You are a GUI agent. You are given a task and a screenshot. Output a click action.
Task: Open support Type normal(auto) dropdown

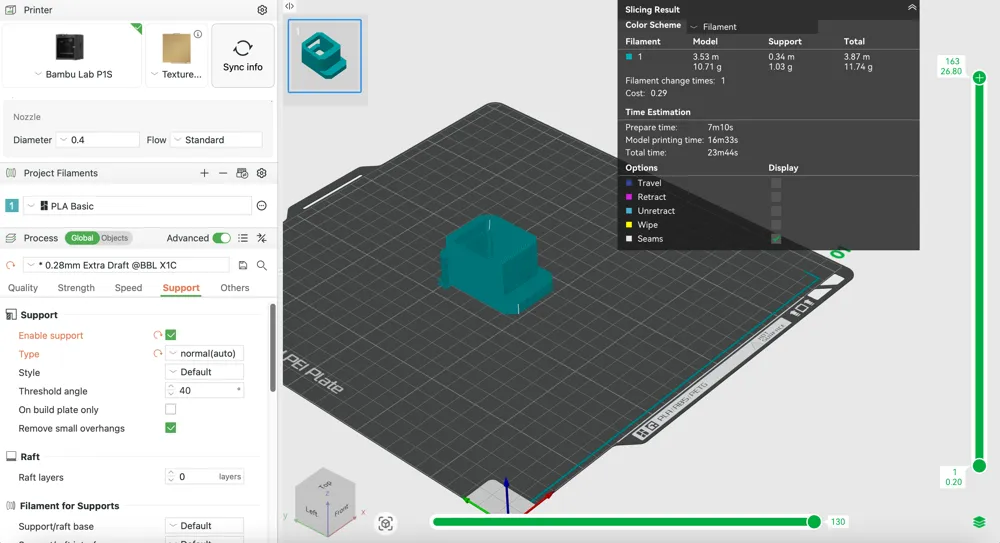point(205,353)
